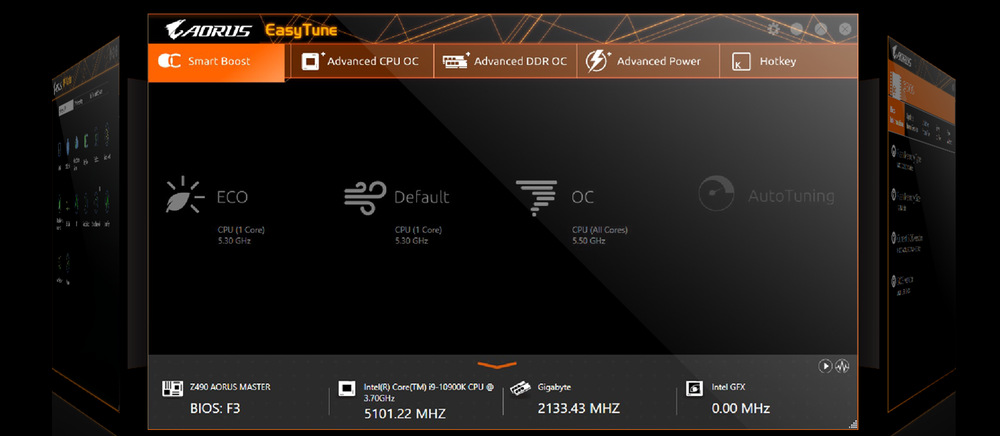This screenshot has height=436, width=1000.
Task: Switch to the Advanced CPU OC tab
Action: [362, 62]
